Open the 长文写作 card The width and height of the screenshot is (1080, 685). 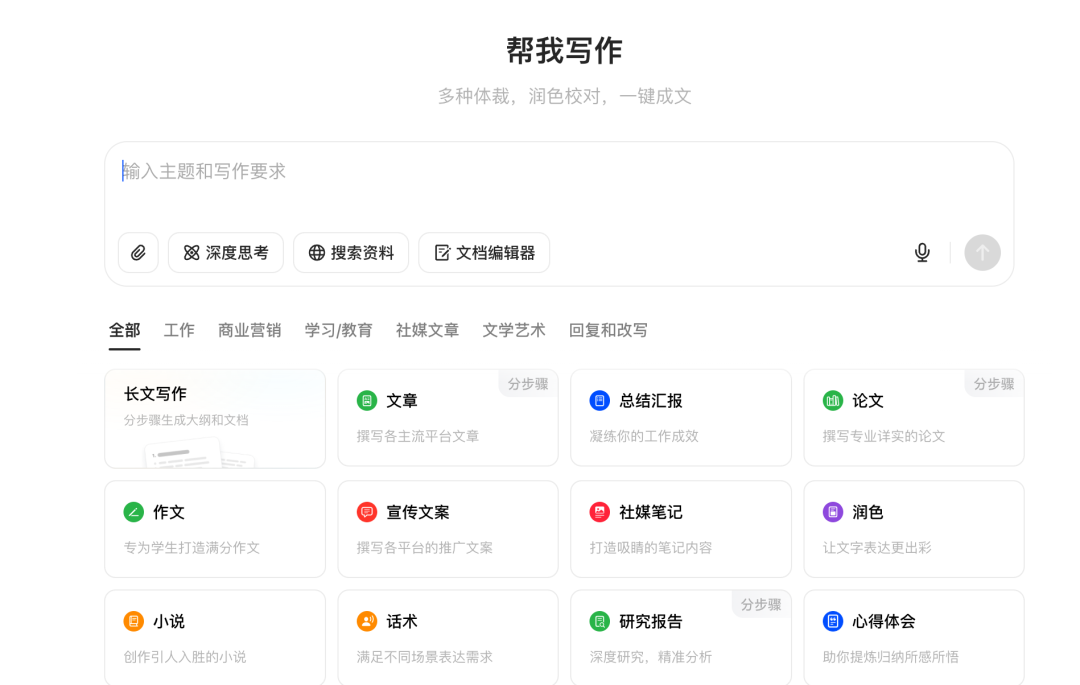[x=215, y=419]
